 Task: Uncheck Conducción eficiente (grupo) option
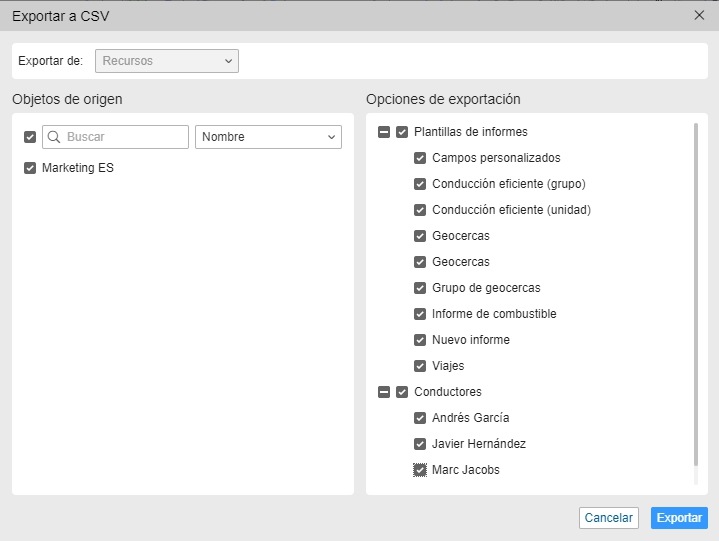click(x=420, y=184)
